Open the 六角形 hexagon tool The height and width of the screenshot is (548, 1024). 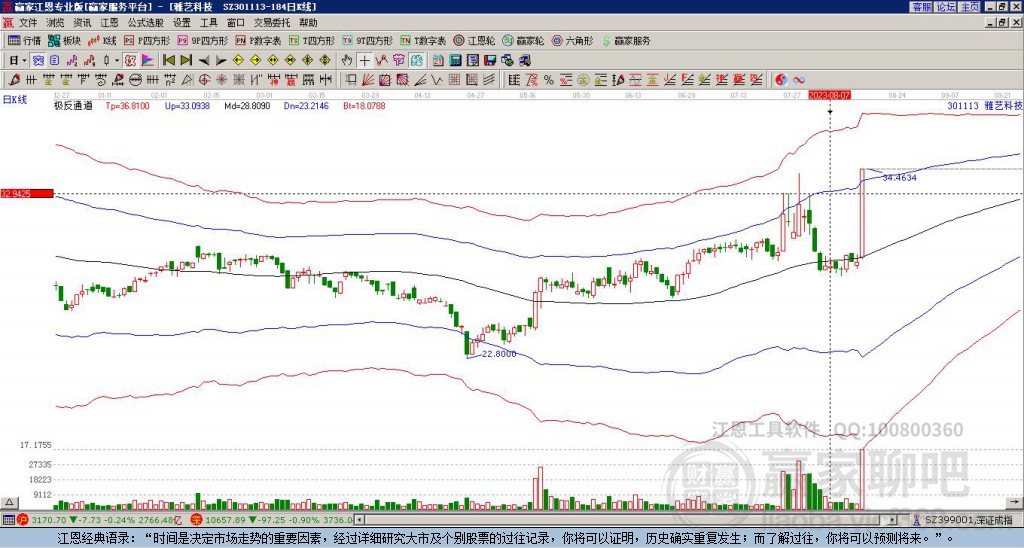[x=572, y=40]
